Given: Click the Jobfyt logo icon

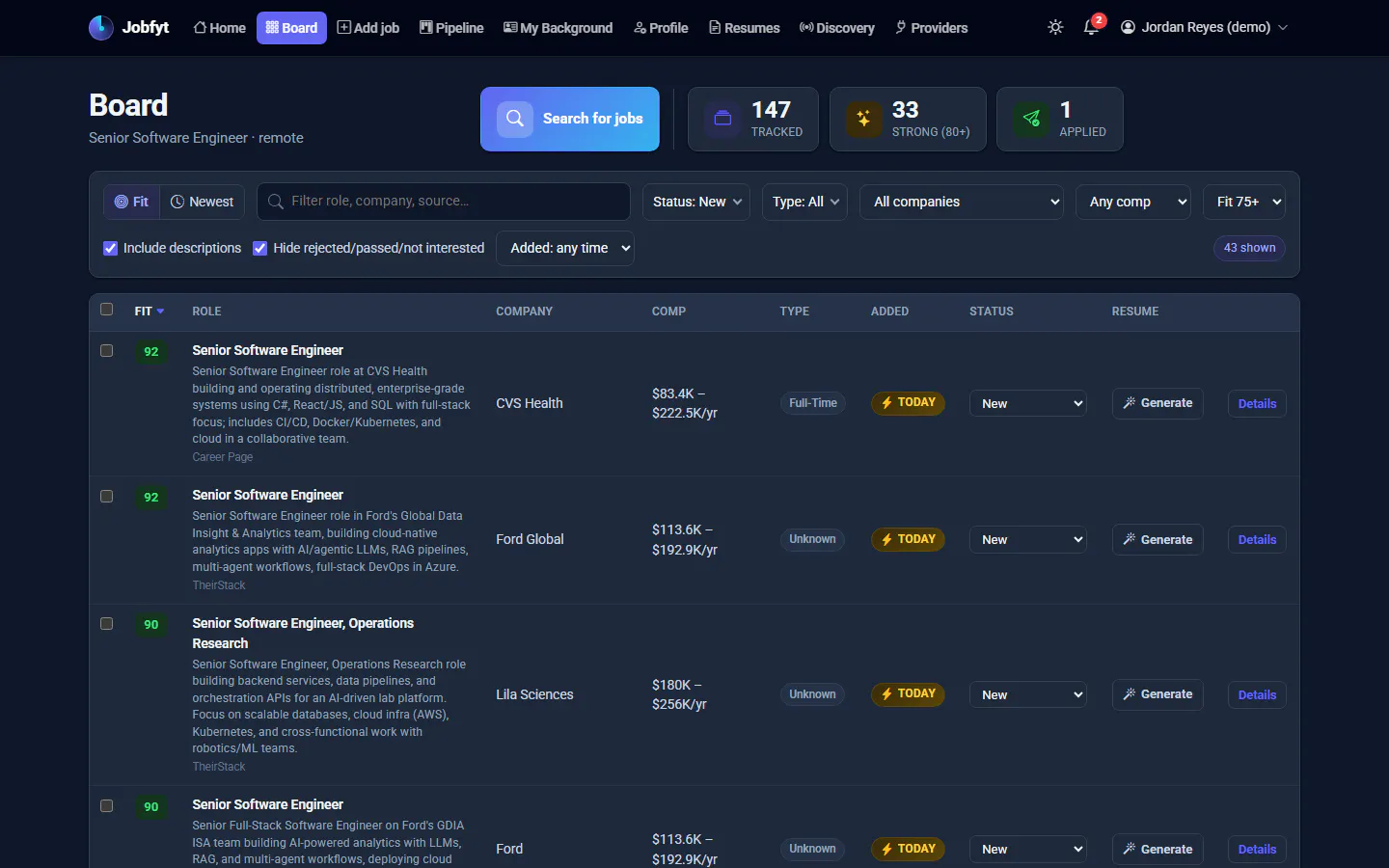Looking at the screenshot, I should pyautogui.click(x=101, y=28).
